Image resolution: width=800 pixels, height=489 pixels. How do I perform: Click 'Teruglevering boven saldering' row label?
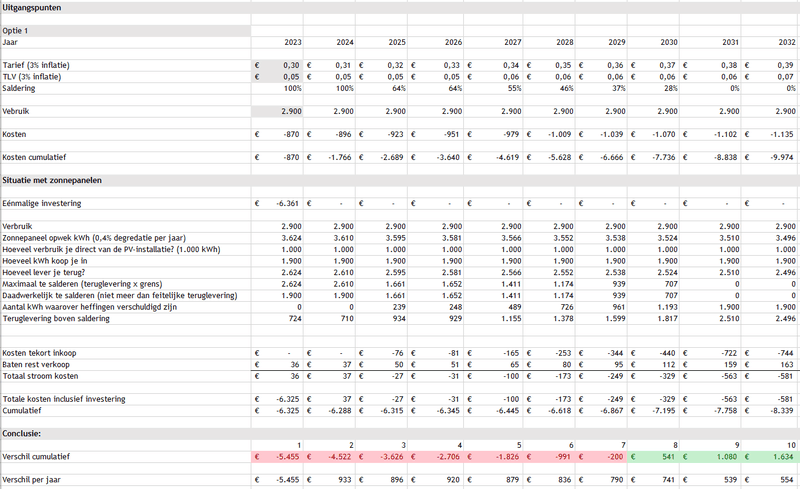click(x=56, y=319)
